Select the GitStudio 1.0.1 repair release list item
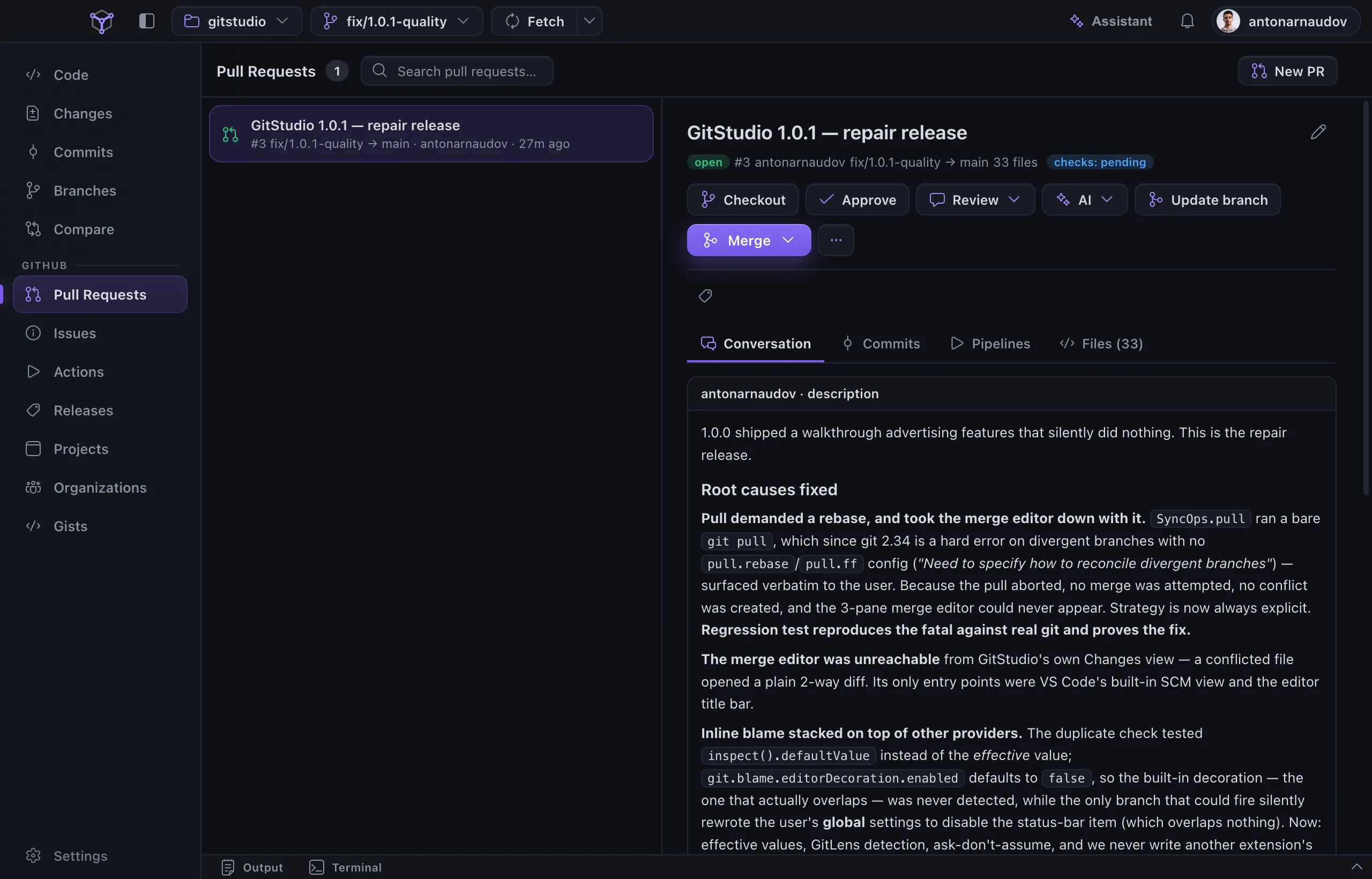Viewport: 1372px width, 879px height. 431,133
